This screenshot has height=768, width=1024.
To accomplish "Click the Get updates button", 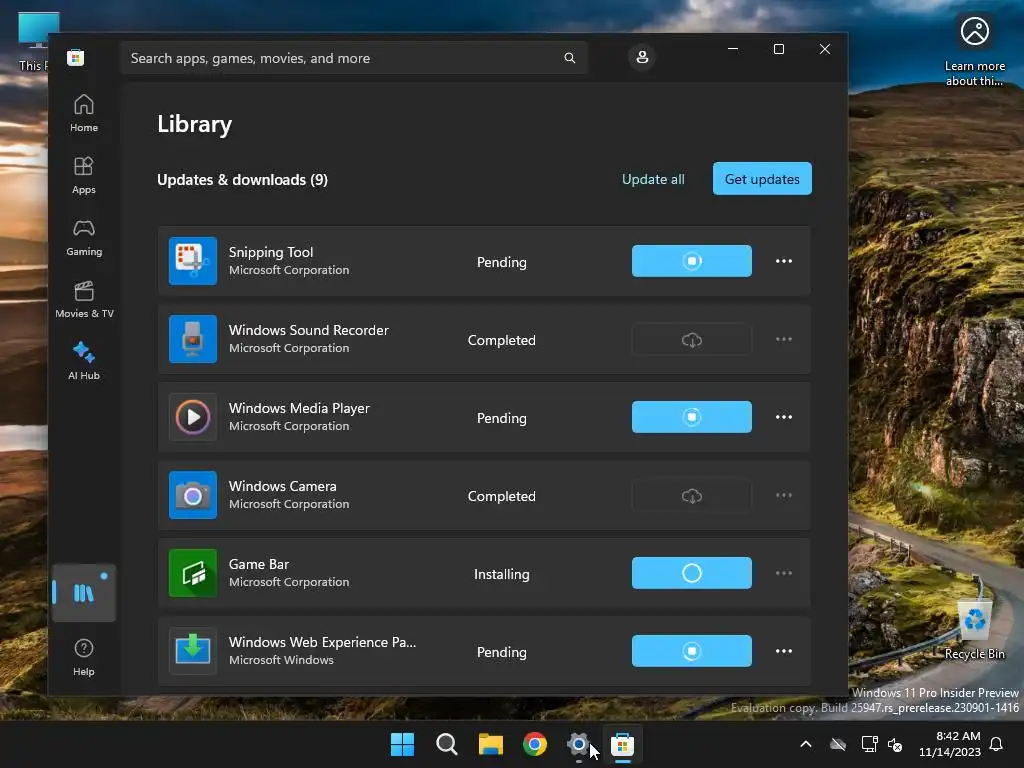I will (x=762, y=178).
